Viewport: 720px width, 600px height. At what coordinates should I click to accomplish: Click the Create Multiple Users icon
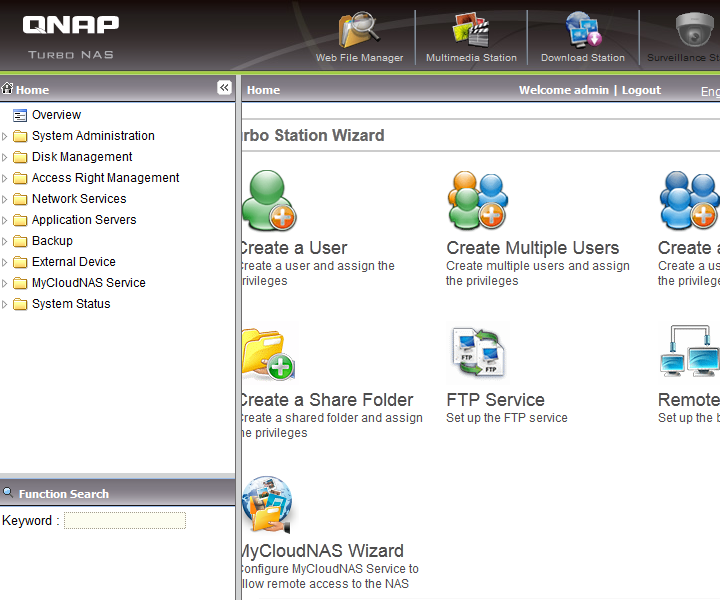[477, 201]
